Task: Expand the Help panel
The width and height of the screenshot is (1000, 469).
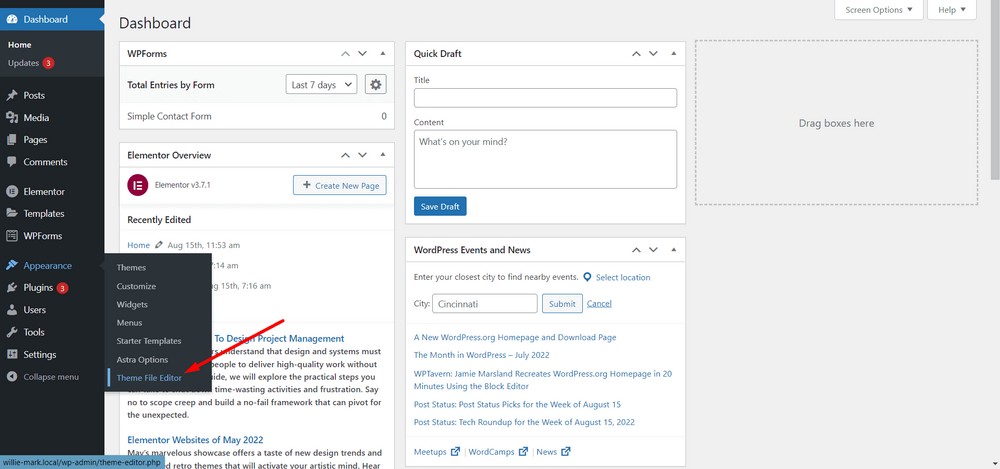Action: pyautogui.click(x=952, y=10)
